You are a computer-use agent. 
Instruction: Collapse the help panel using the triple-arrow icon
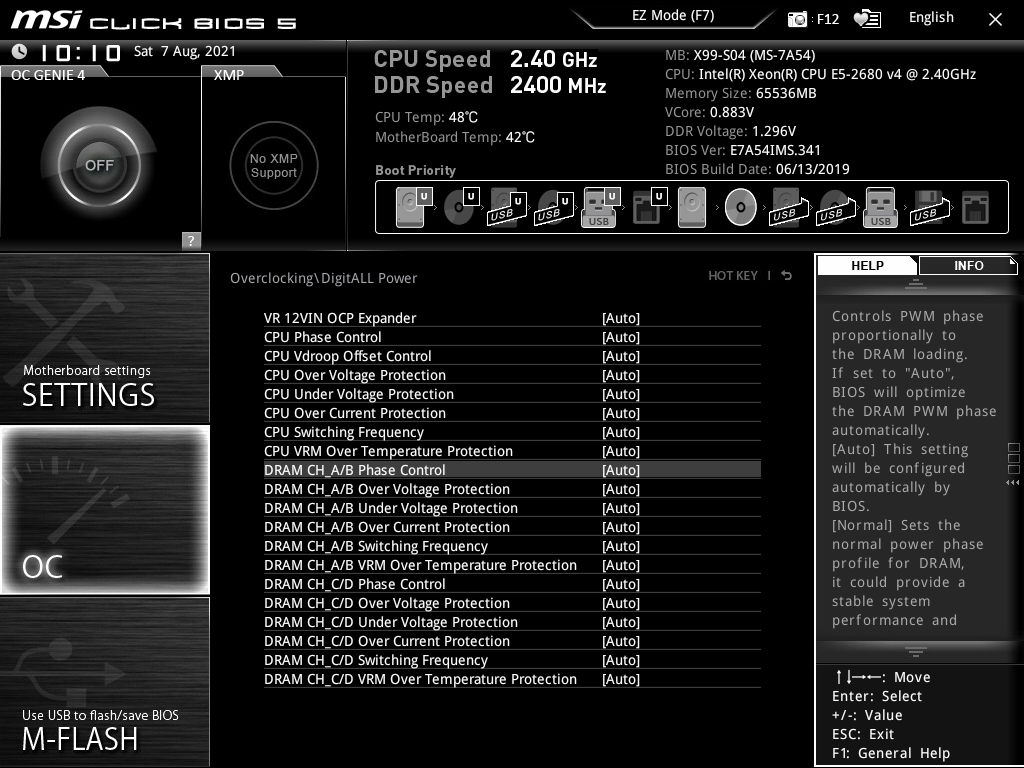click(x=1012, y=483)
